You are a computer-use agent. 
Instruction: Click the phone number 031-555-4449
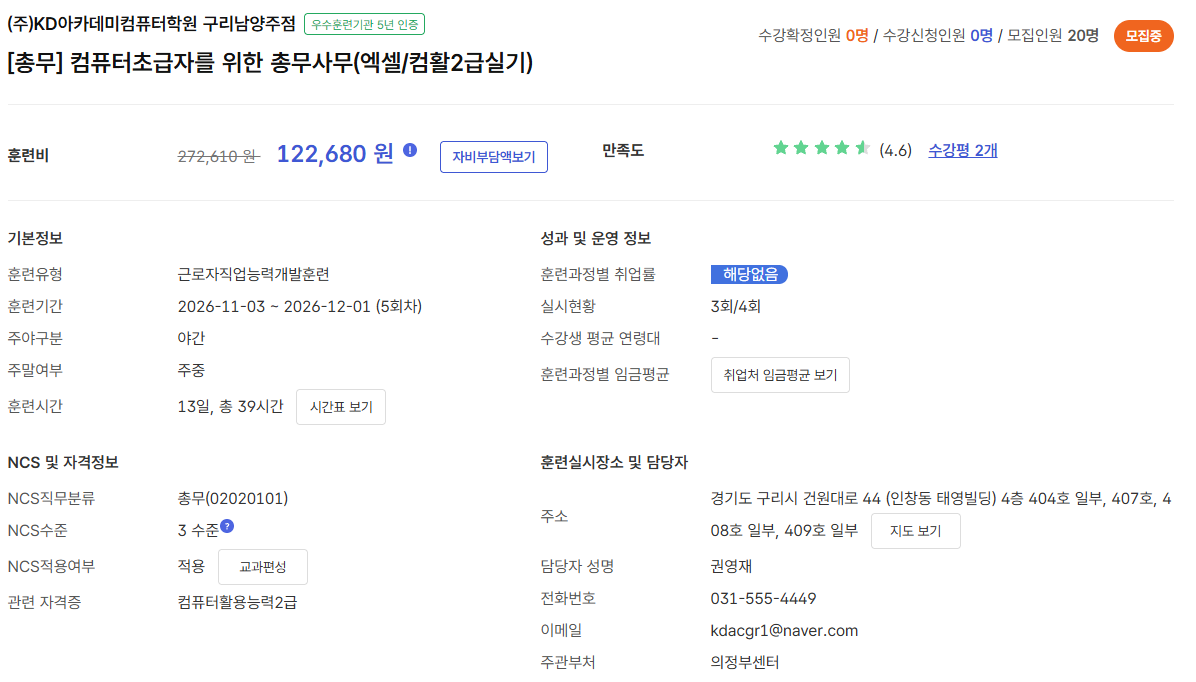point(764,599)
